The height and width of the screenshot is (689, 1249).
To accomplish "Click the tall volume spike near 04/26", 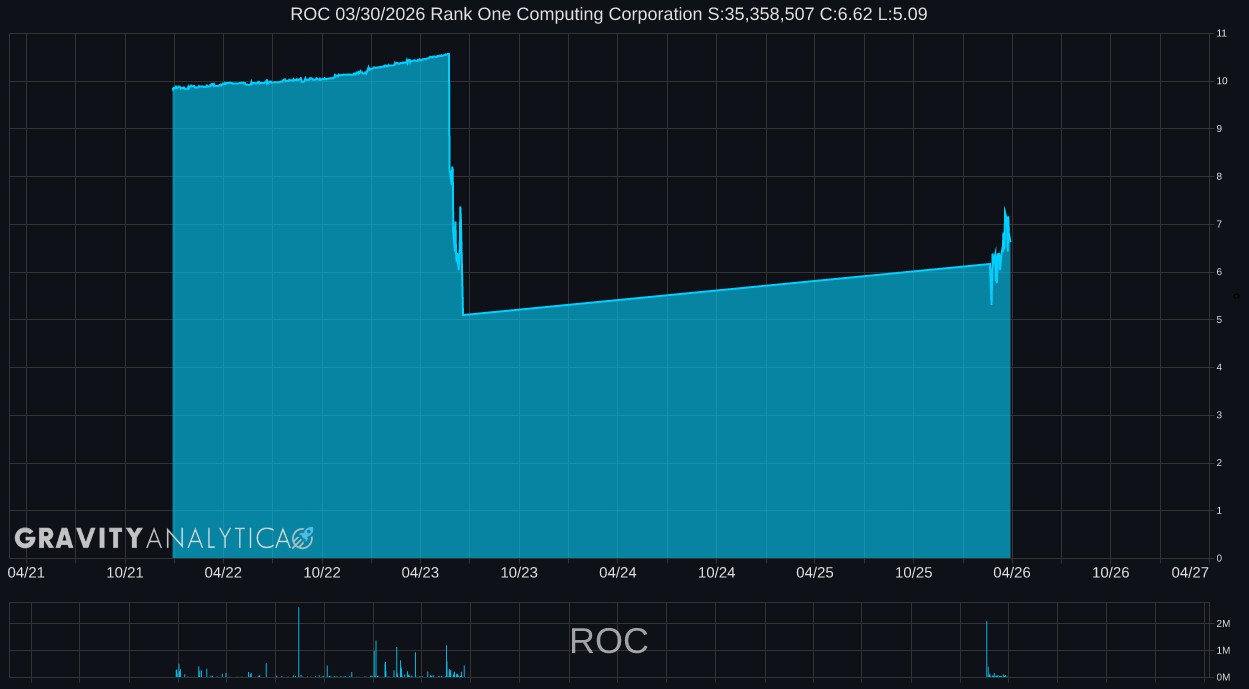I will tap(986, 648).
